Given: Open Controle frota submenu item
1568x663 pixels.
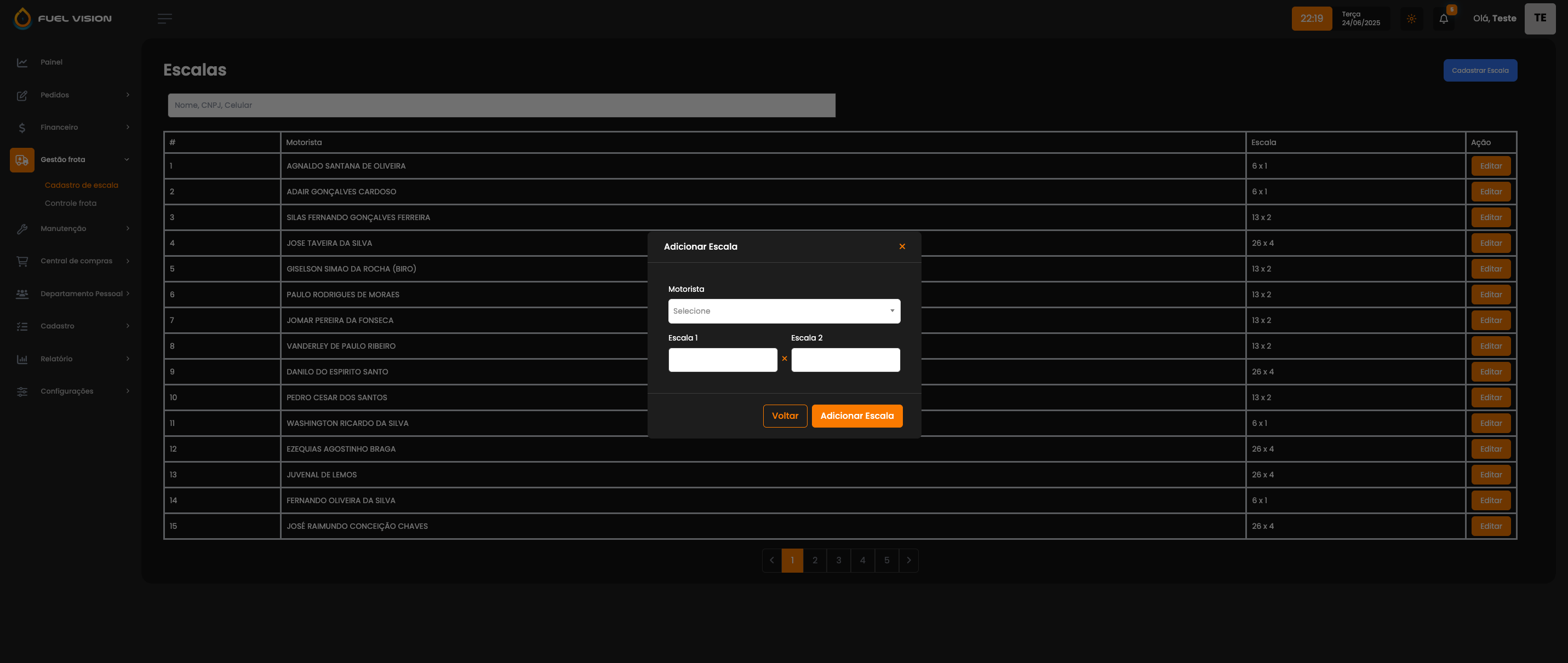Looking at the screenshot, I should click(x=71, y=203).
